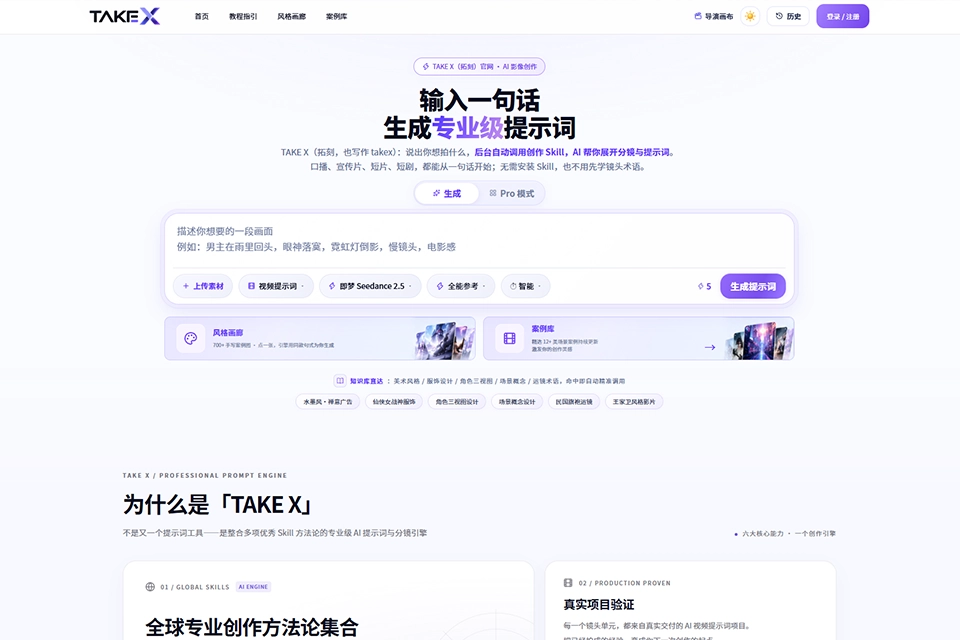Select the 民国旗袍运镜 chip
This screenshot has width=960, height=640.
574,402
